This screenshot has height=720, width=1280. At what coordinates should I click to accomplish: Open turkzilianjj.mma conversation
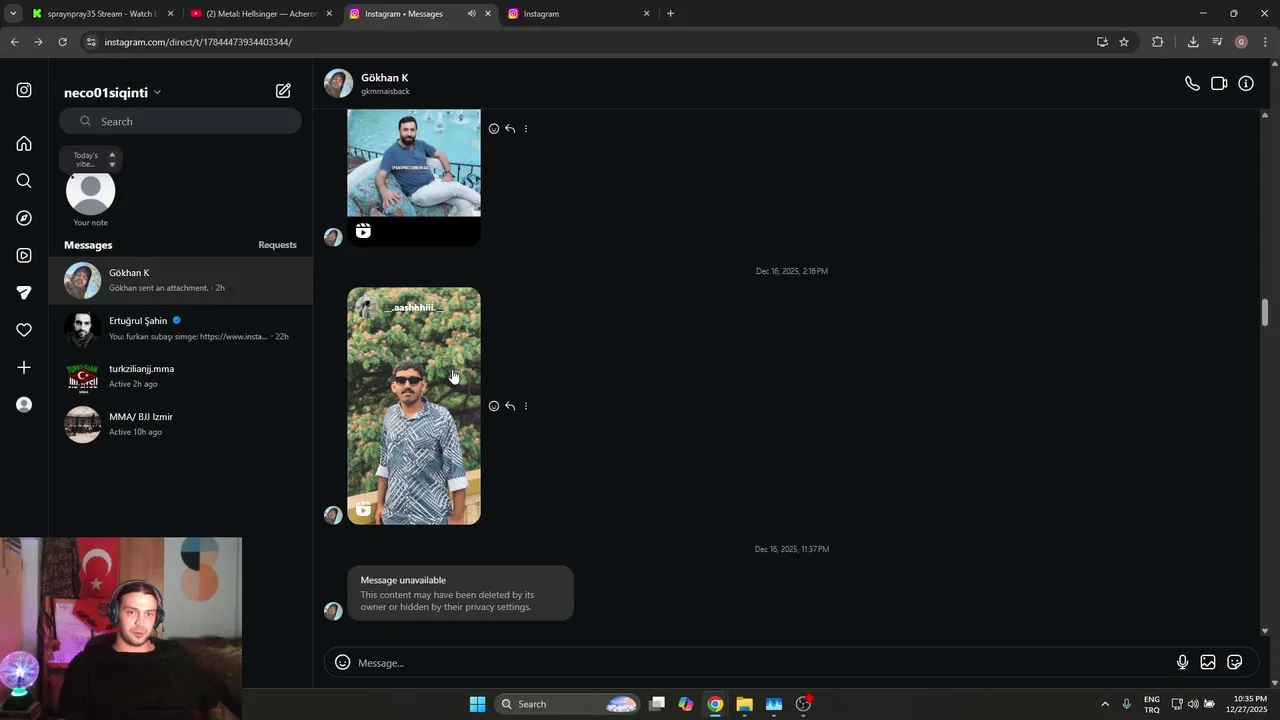[180, 376]
